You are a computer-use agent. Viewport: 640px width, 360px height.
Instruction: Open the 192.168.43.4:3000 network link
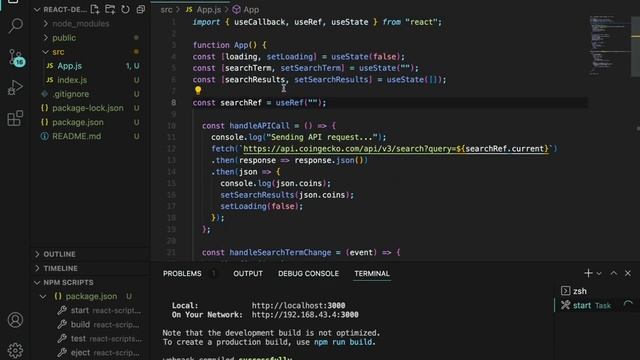pos(305,315)
